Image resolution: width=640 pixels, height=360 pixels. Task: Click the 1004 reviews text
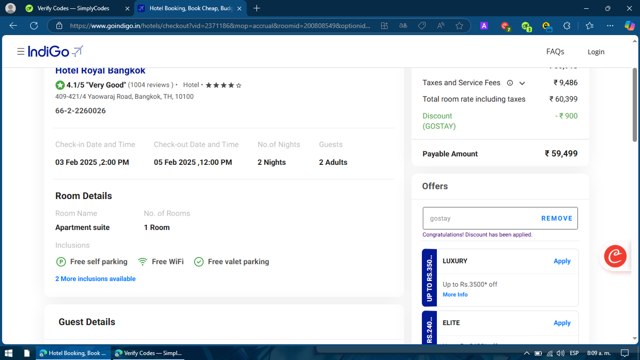151,85
